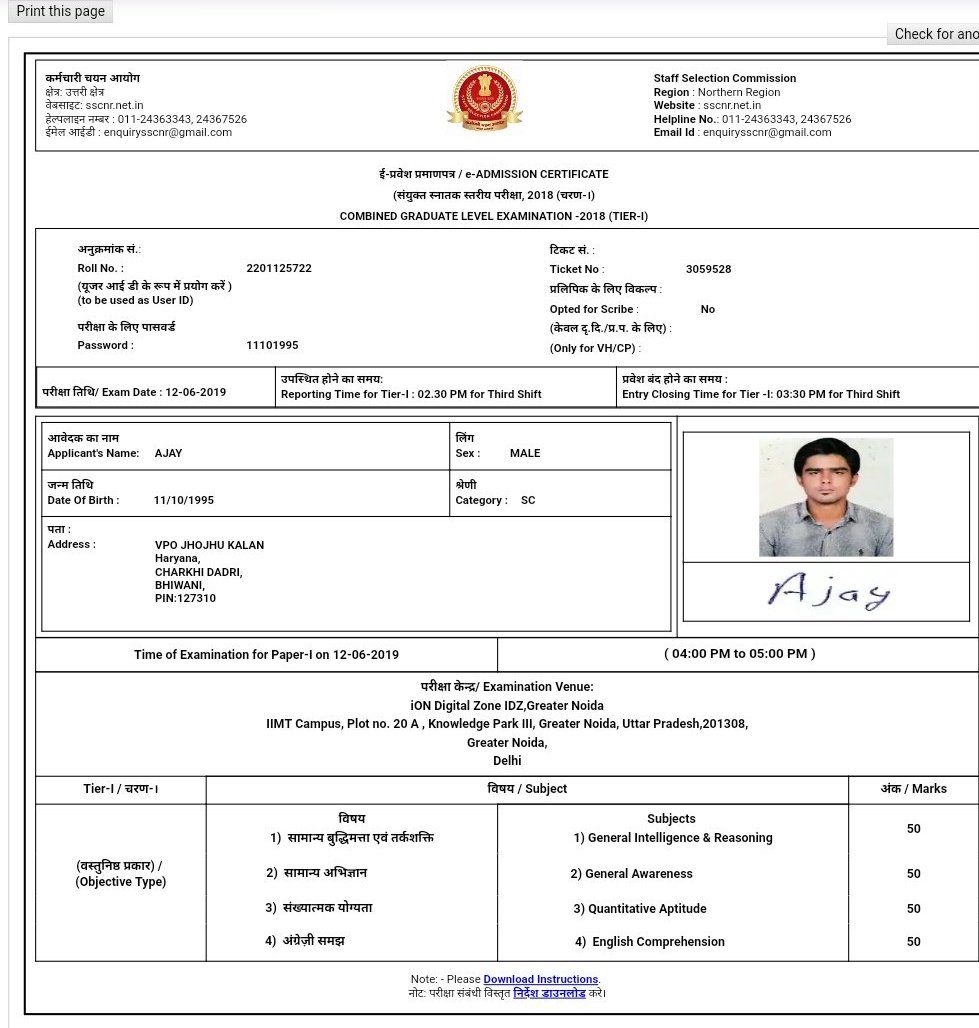Click the Region : Northern Region line
This screenshot has height=1028, width=979.
click(717, 92)
